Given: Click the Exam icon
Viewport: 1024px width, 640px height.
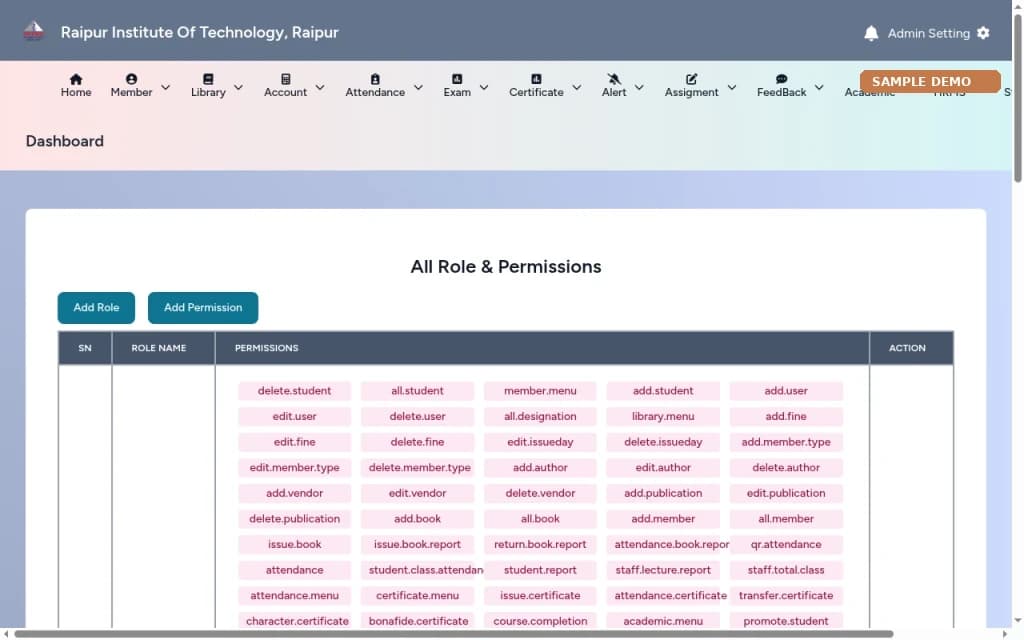Looking at the screenshot, I should pyautogui.click(x=457, y=79).
